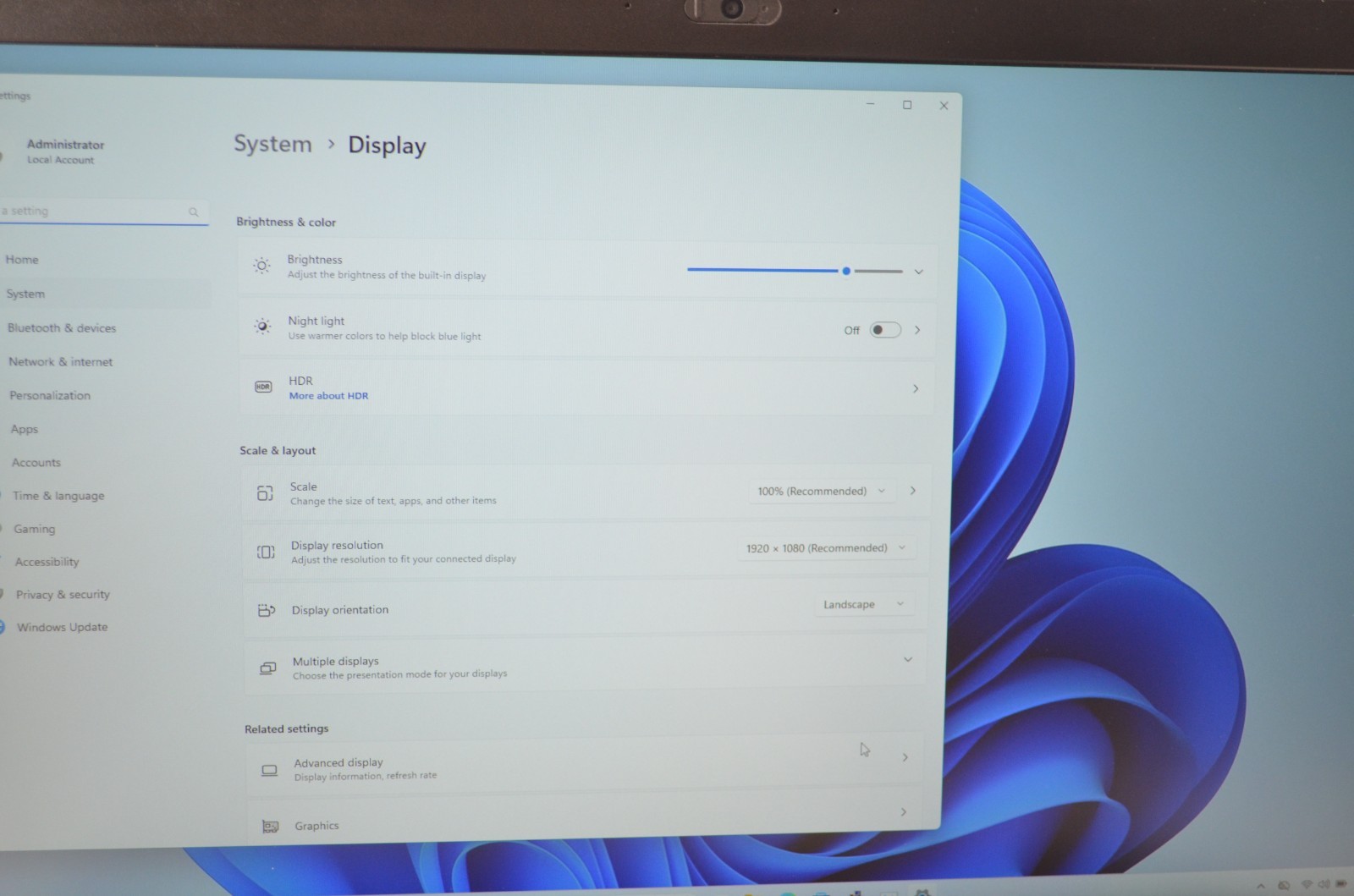Open Bluetooth & devices settings
This screenshot has width=1354, height=896.
coord(62,327)
